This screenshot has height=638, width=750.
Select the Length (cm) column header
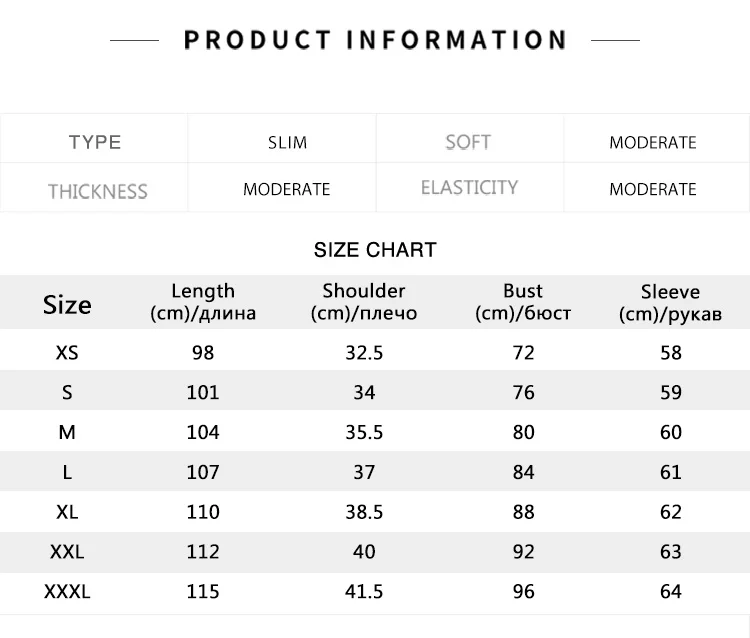(x=203, y=302)
